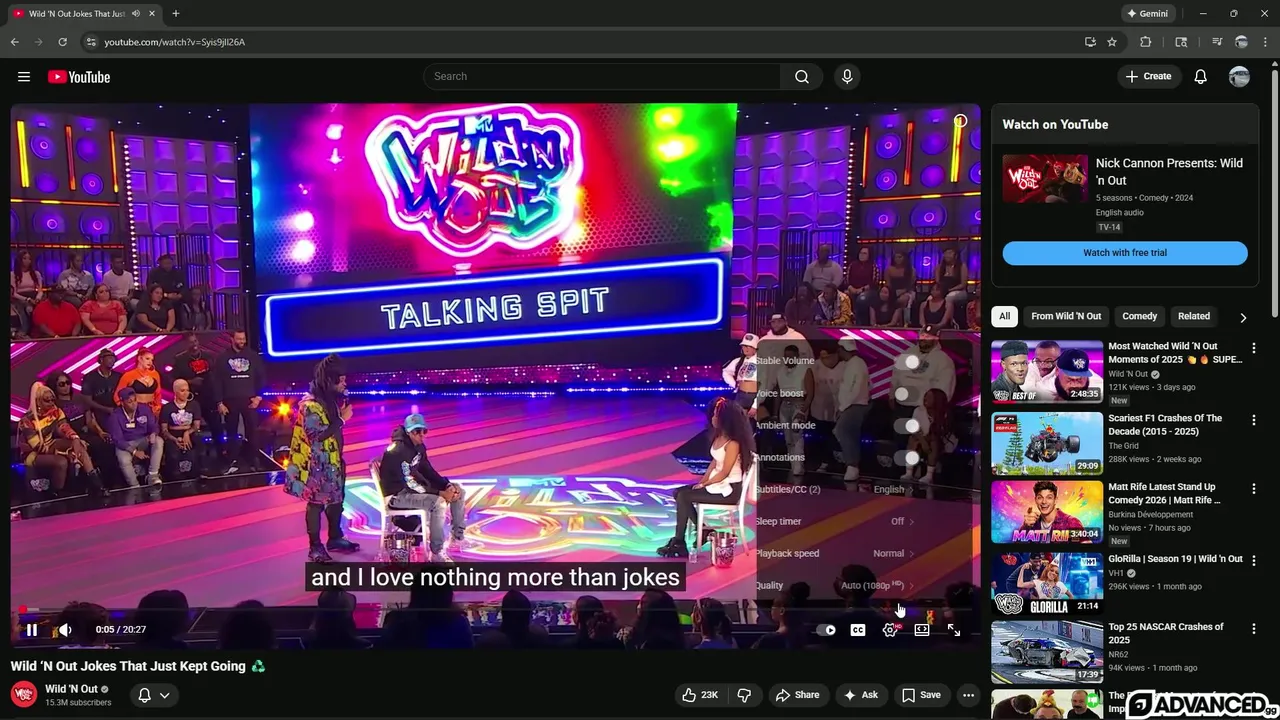Open options for the GloRilla Season 19 video
This screenshot has width=1280, height=720.
(x=1253, y=560)
